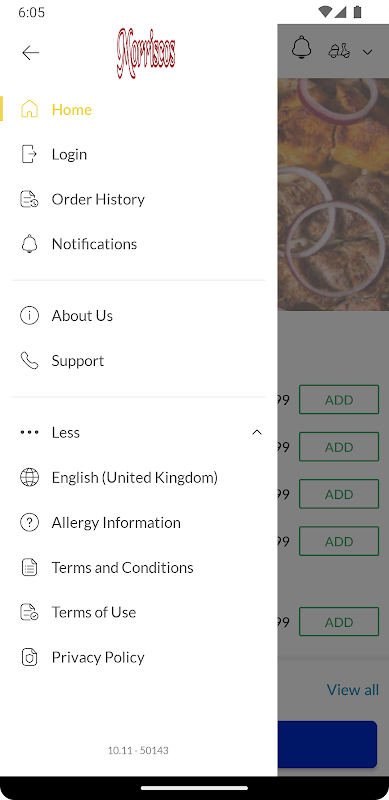Tap the Allergy Information question mark icon
The image size is (389, 800).
click(x=29, y=522)
